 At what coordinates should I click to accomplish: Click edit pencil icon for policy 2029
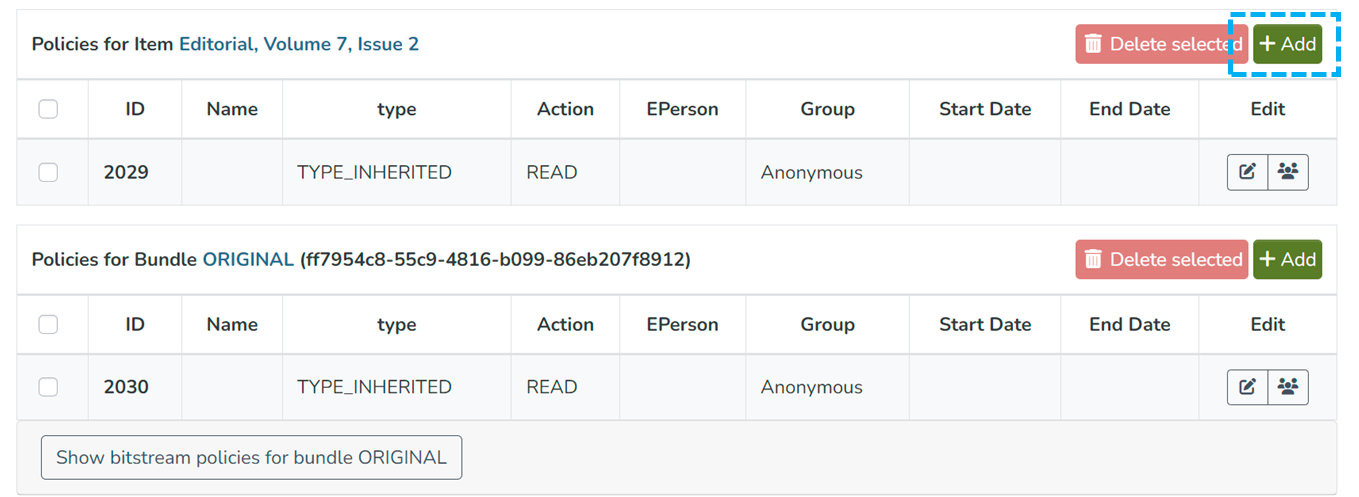click(1247, 172)
